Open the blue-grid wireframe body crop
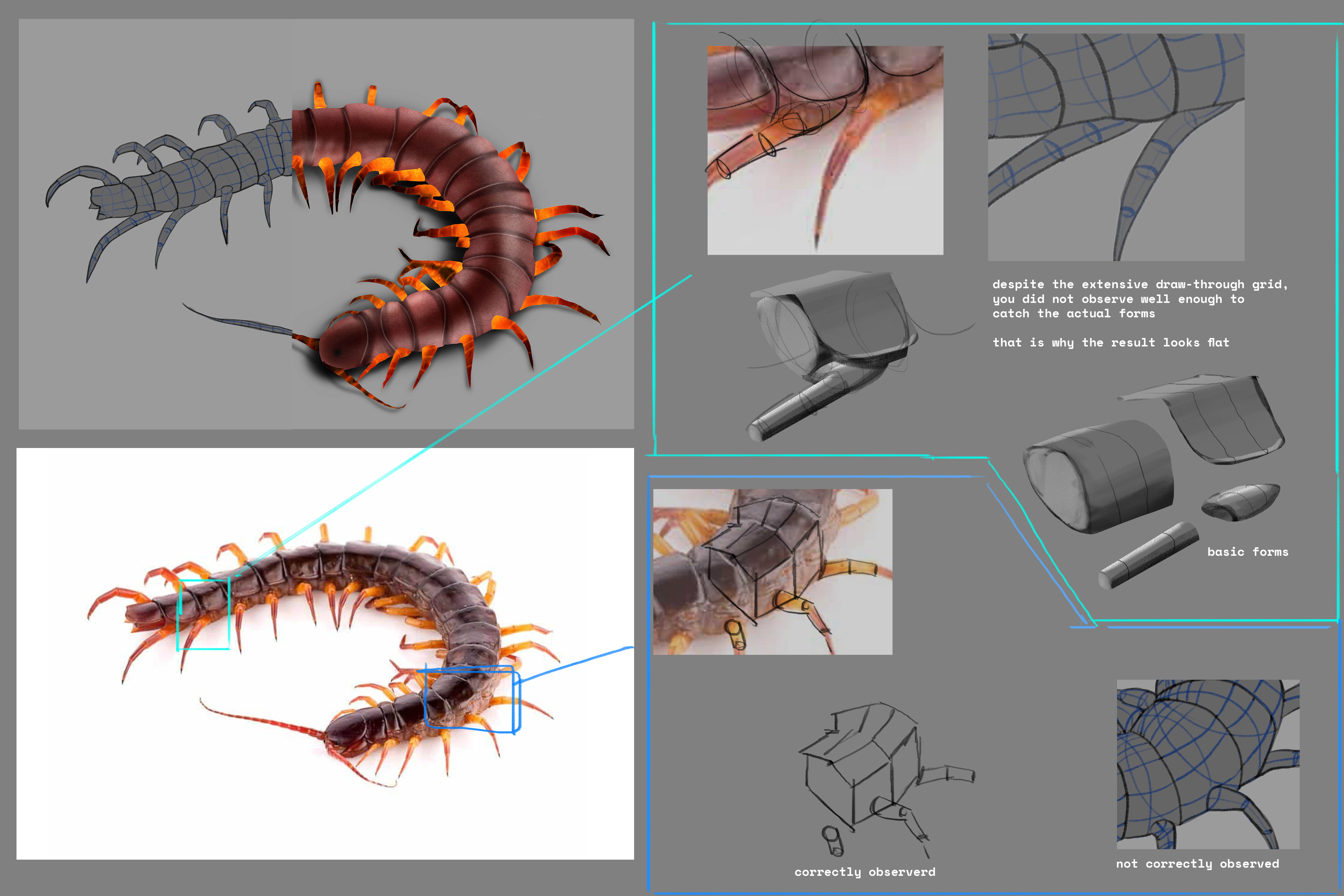Viewport: 1344px width, 896px height. point(1208,764)
